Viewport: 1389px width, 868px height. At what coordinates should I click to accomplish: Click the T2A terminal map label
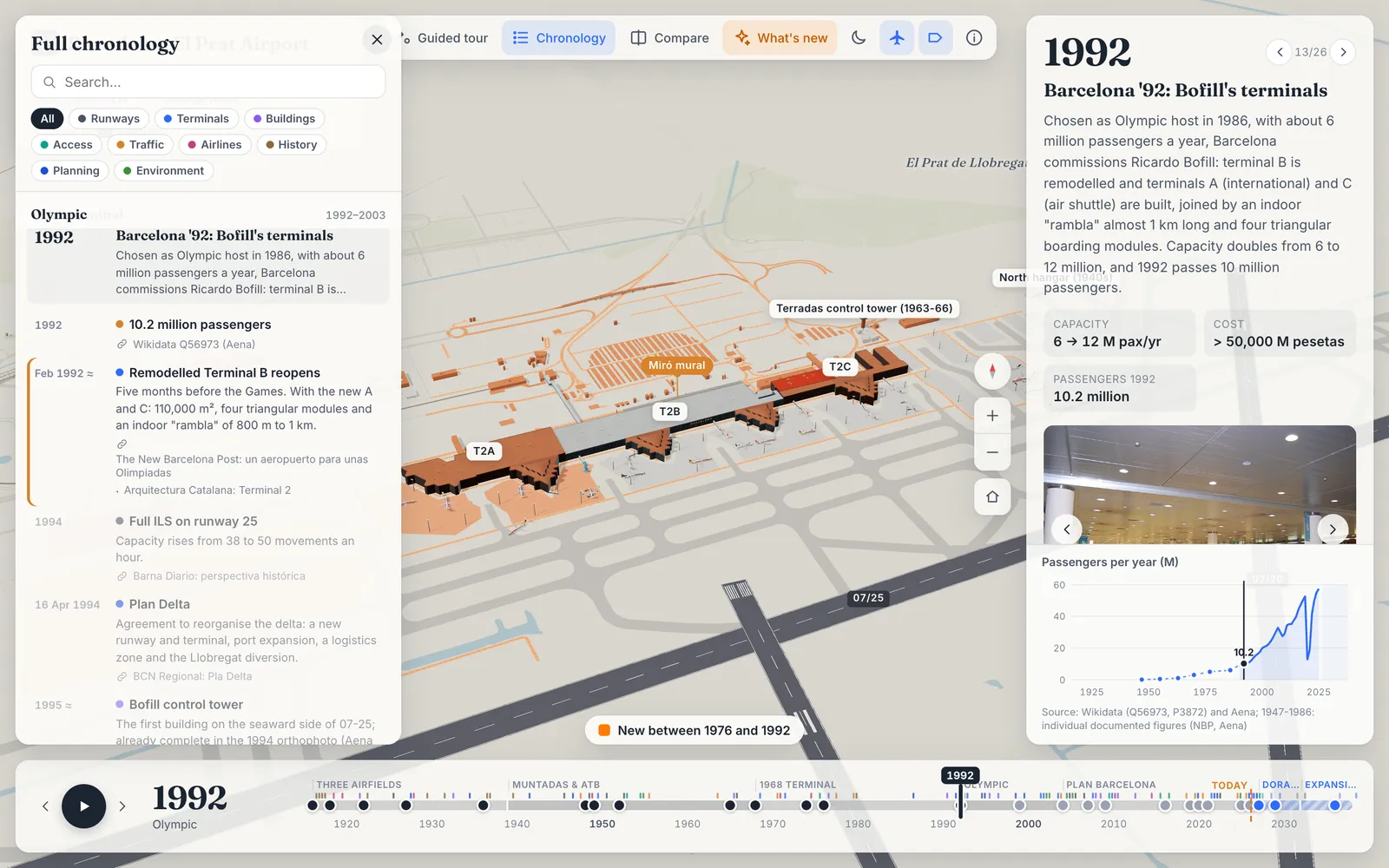(484, 450)
